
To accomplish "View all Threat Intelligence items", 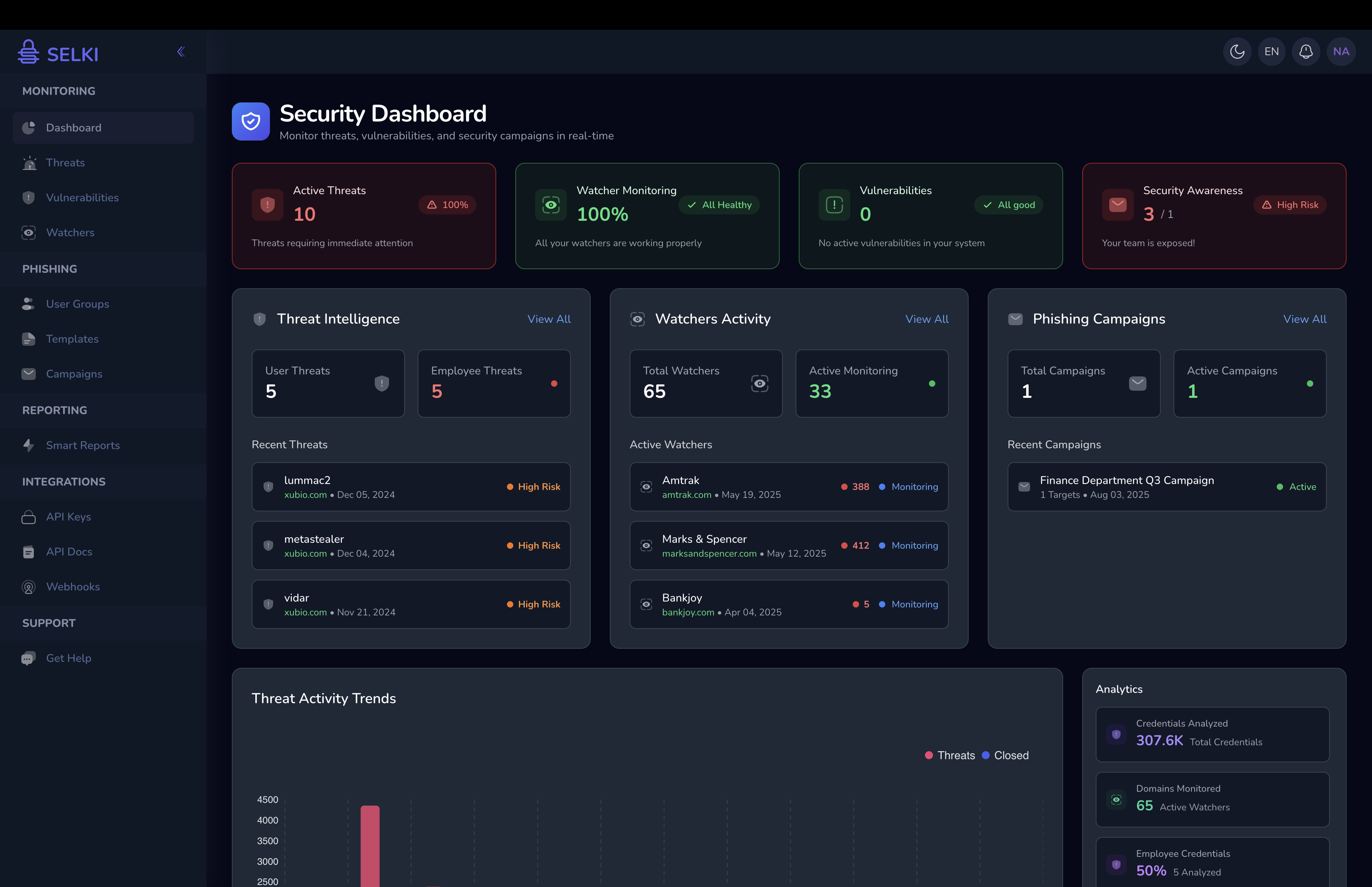I will 549,319.
